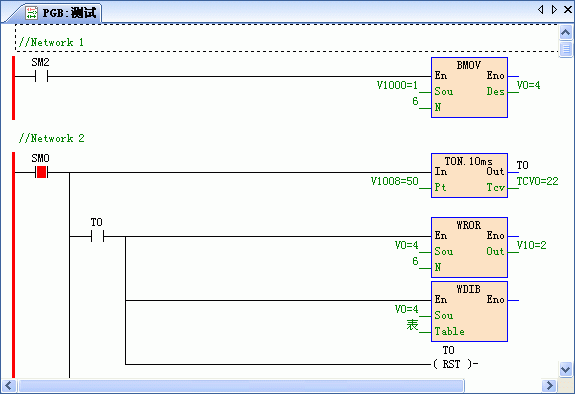
Task: Go to previous tab with left arrow
Action: click(541, 10)
